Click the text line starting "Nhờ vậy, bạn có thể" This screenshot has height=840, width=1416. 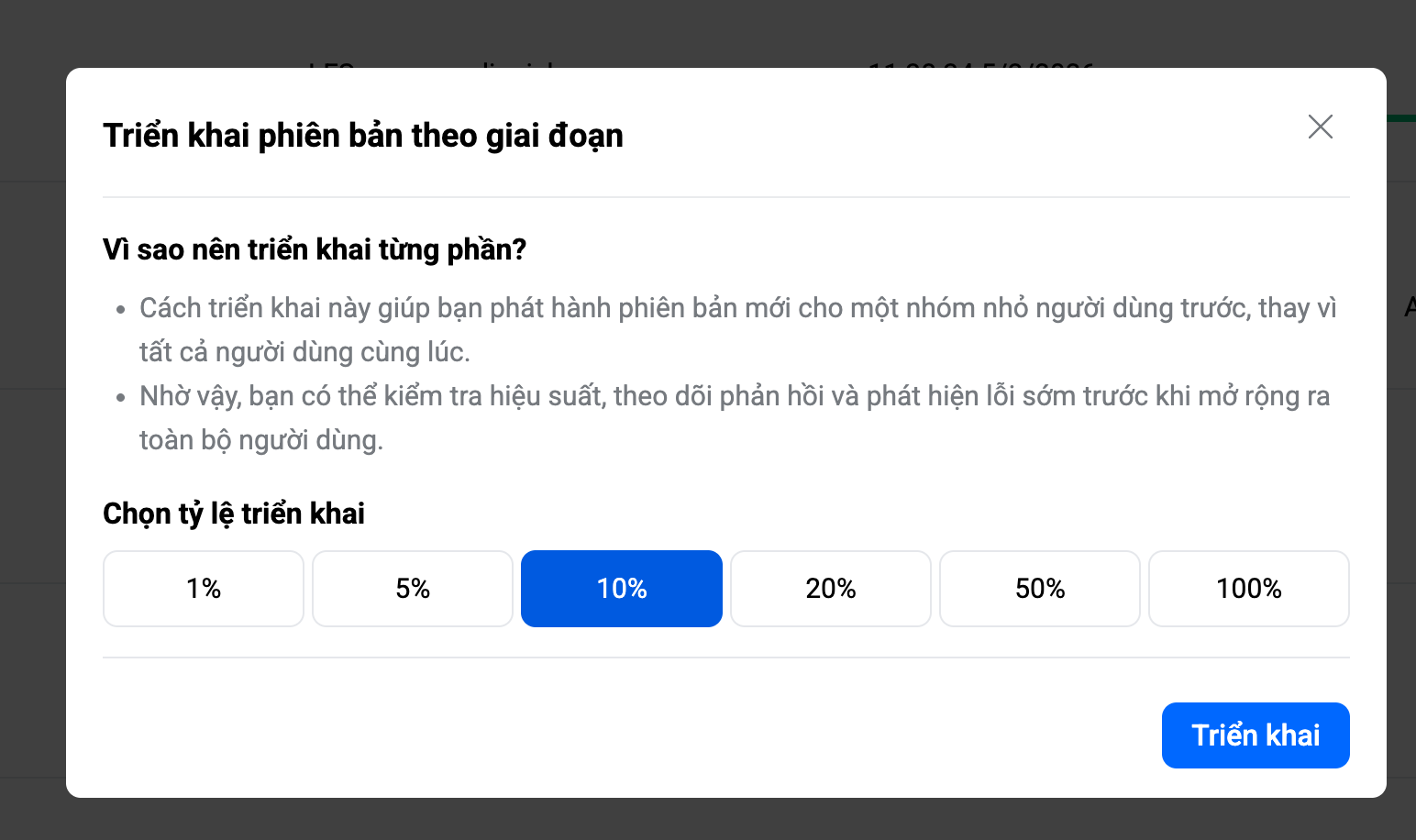click(x=734, y=396)
